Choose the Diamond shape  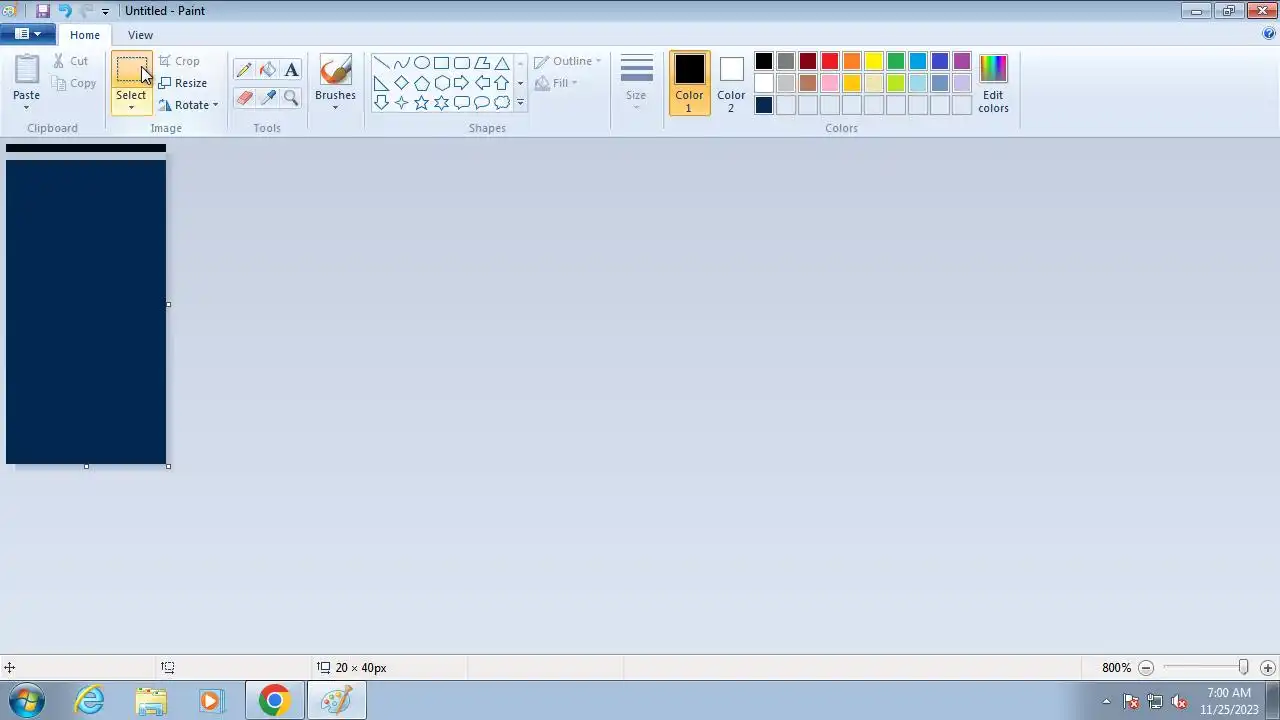click(x=401, y=83)
